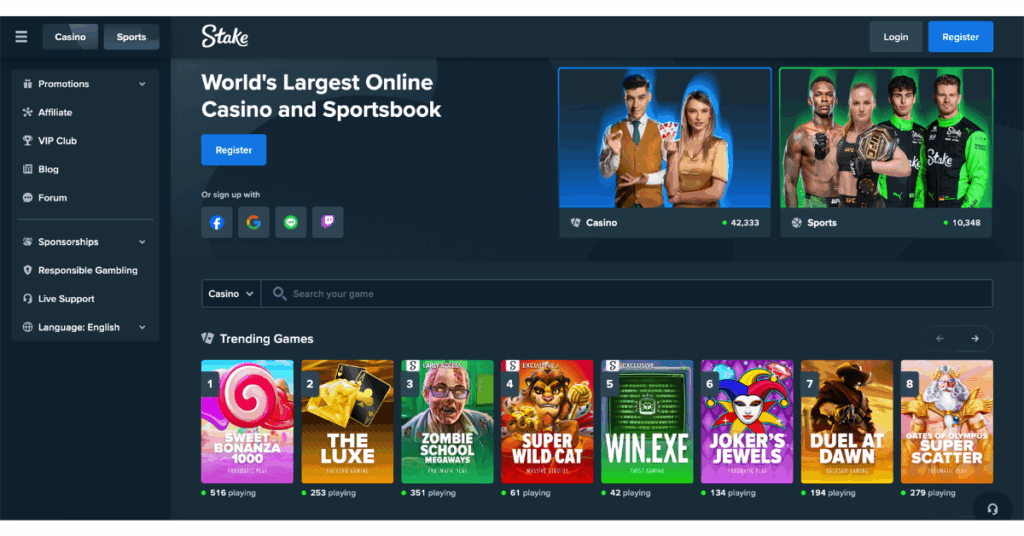Click the 279 playing label
The width and height of the screenshot is (1024, 536).
click(933, 493)
